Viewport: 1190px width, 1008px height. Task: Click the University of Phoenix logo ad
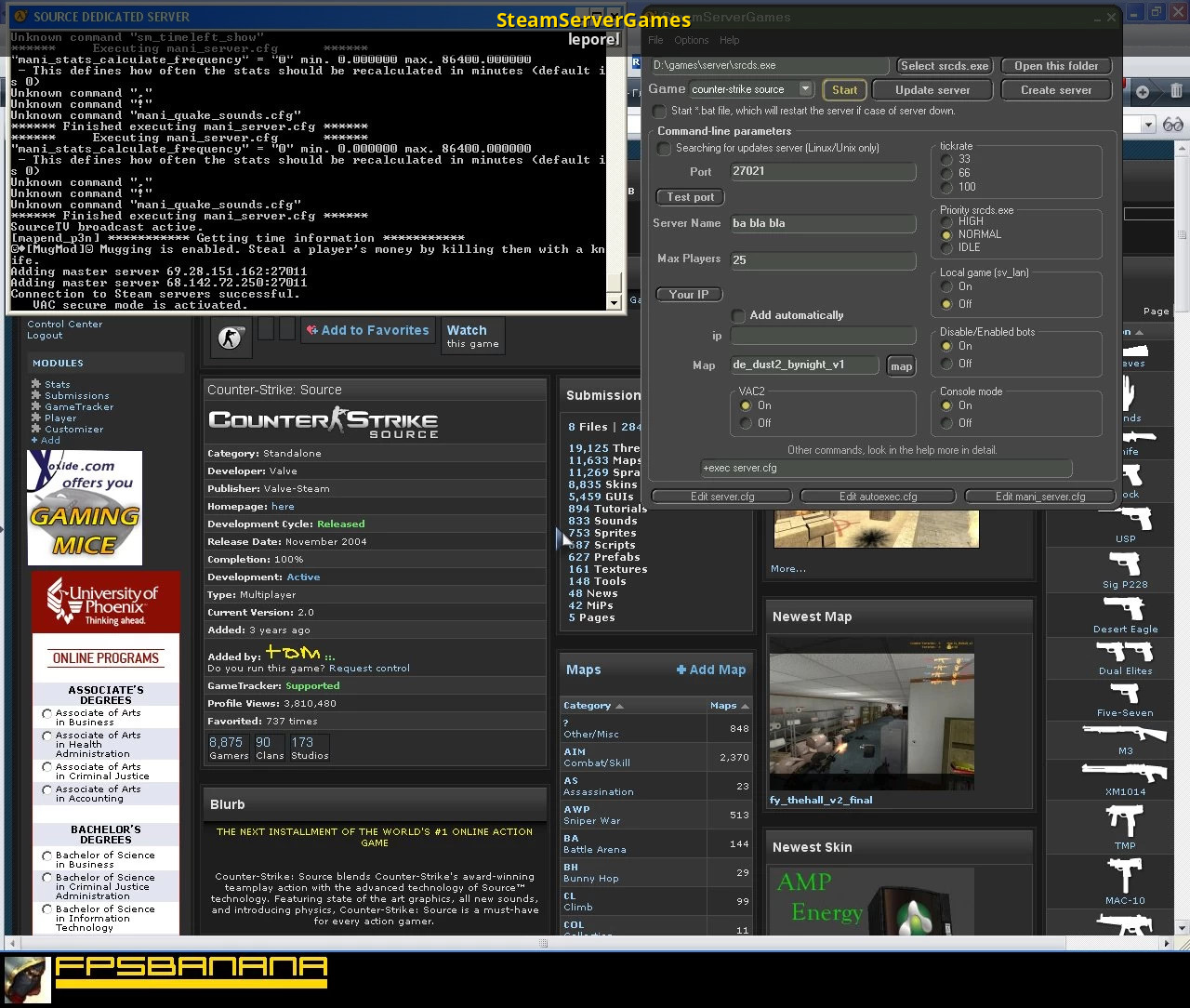106,602
